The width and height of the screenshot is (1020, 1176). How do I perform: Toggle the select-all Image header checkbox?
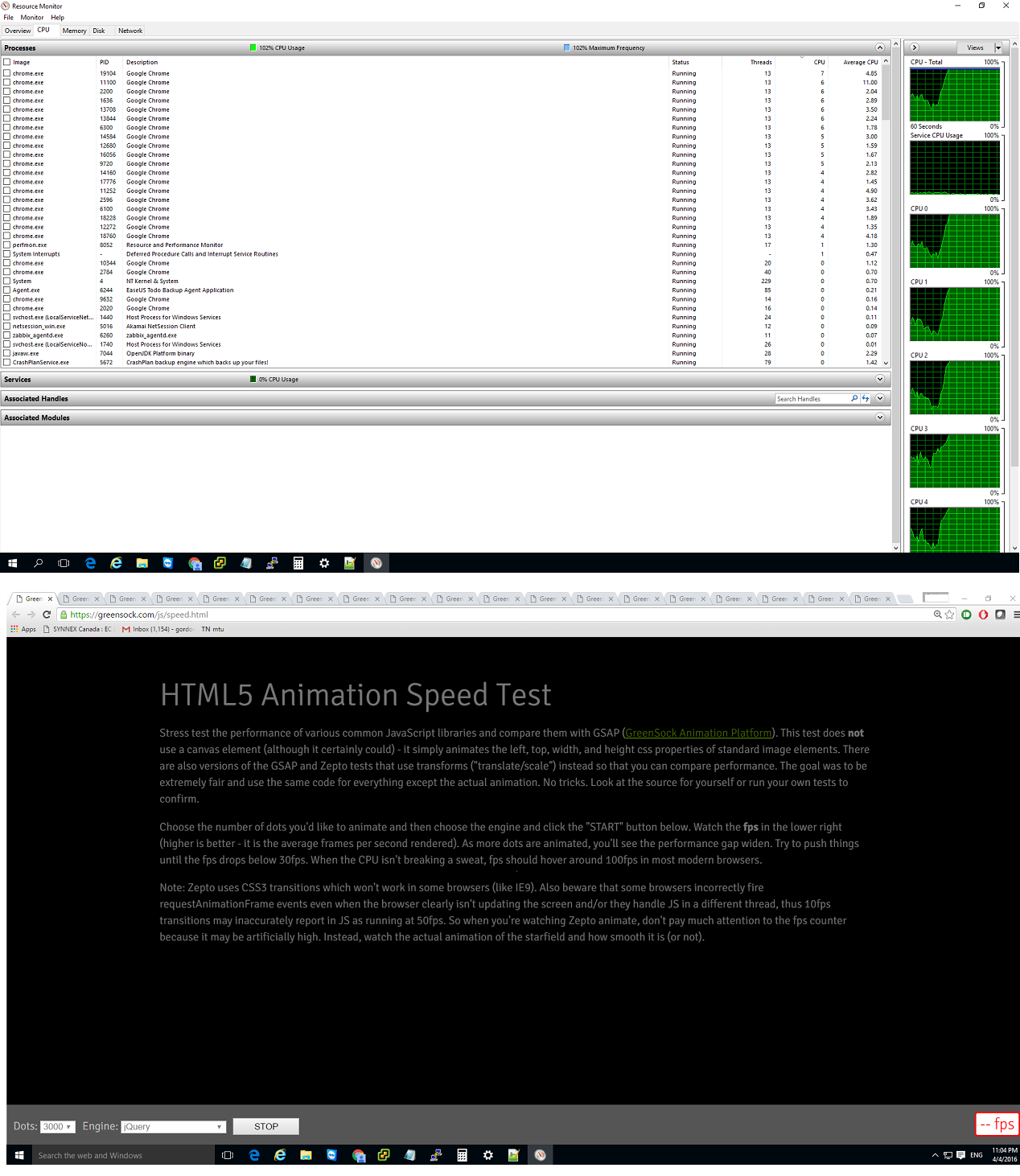(x=7, y=62)
